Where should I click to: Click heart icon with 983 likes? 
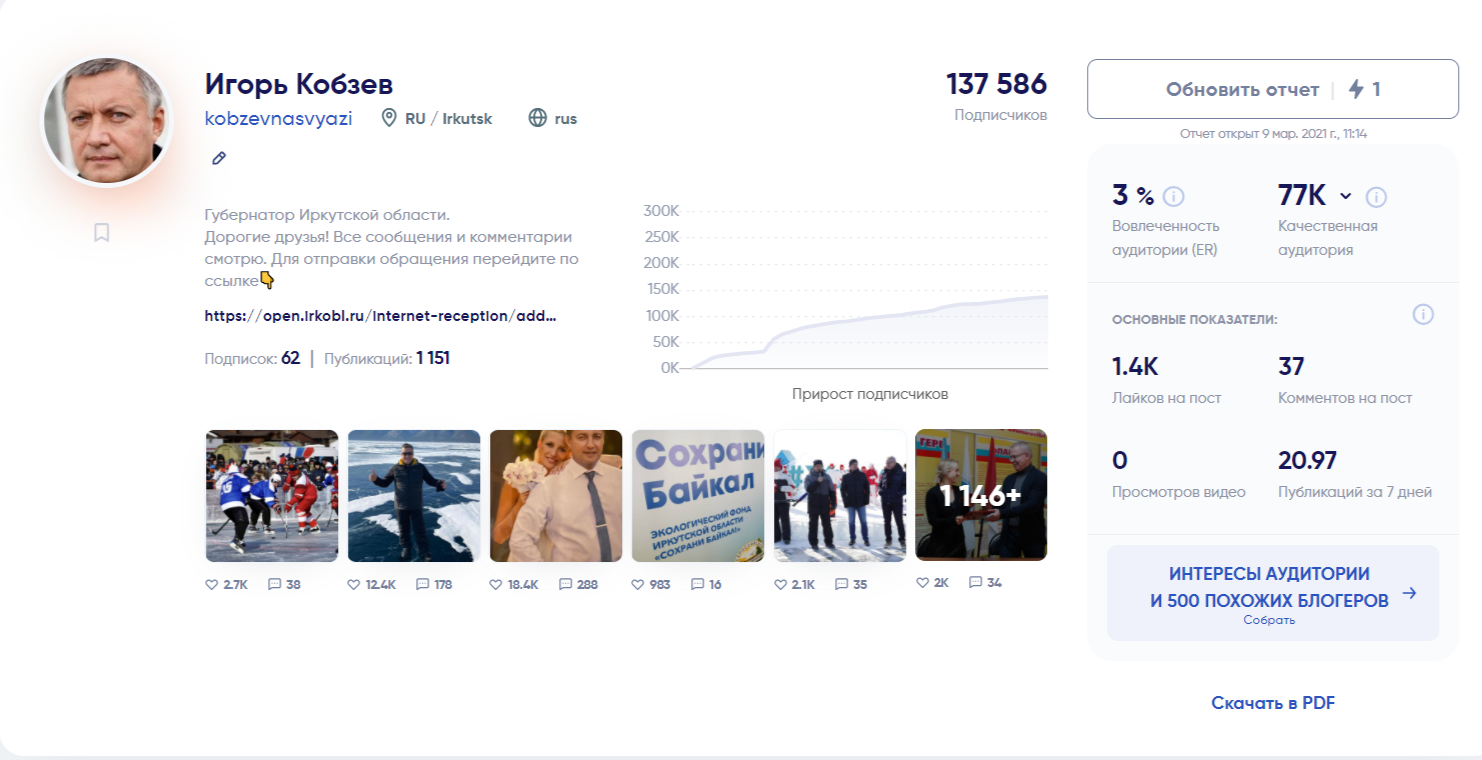pos(638,584)
